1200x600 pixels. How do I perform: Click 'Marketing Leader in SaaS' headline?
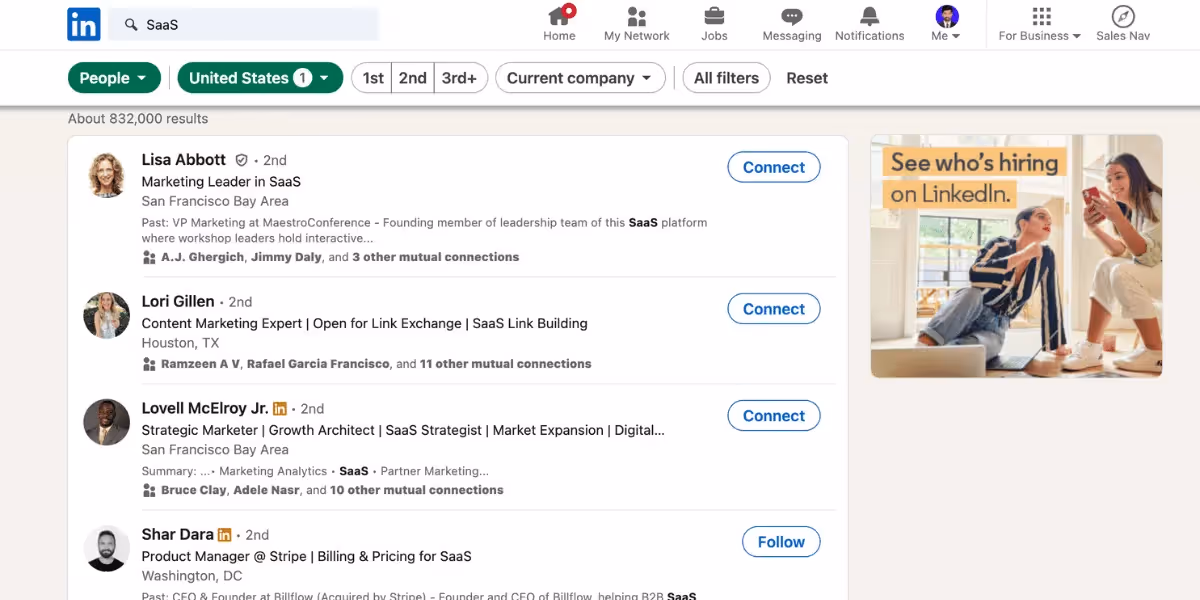221,182
